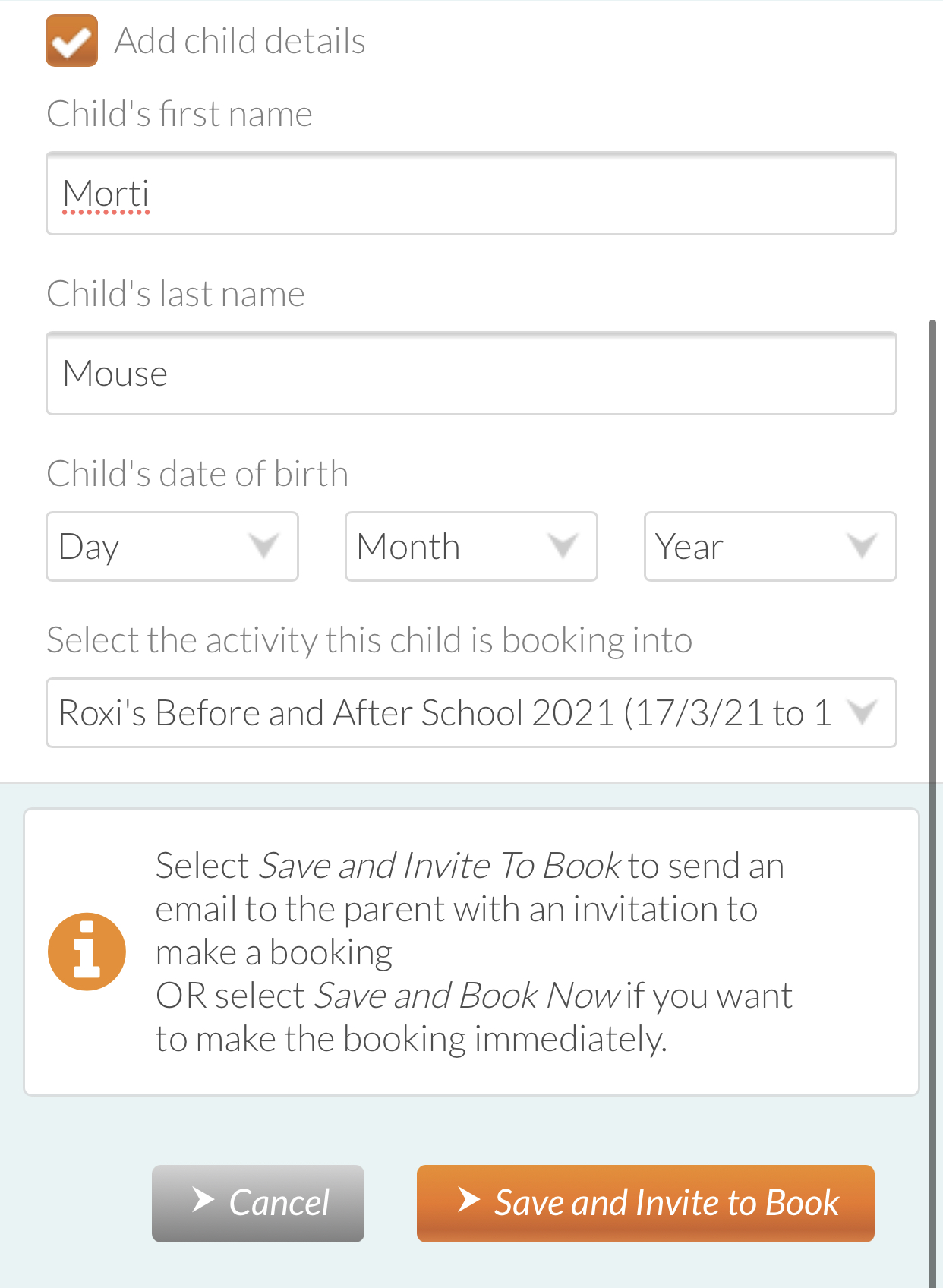Image resolution: width=943 pixels, height=1288 pixels.
Task: Open the Month dropdown
Action: (x=471, y=547)
